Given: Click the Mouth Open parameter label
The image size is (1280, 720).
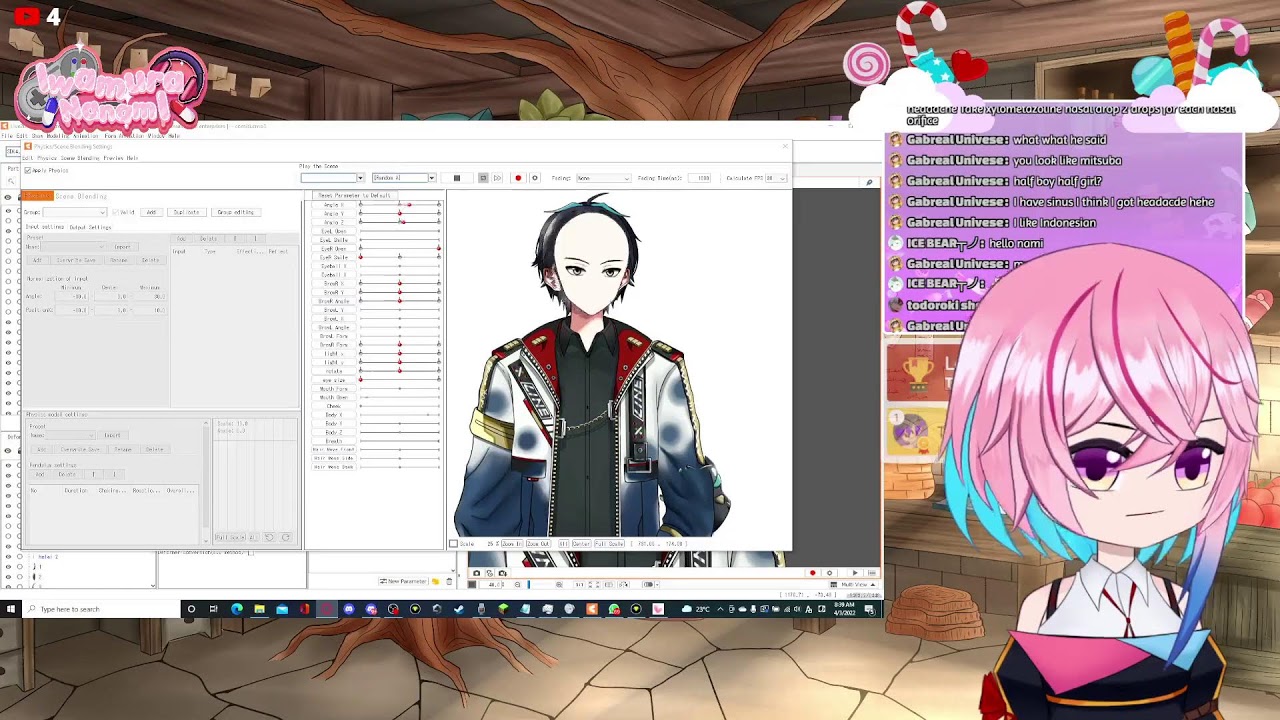Looking at the screenshot, I should (x=334, y=398).
